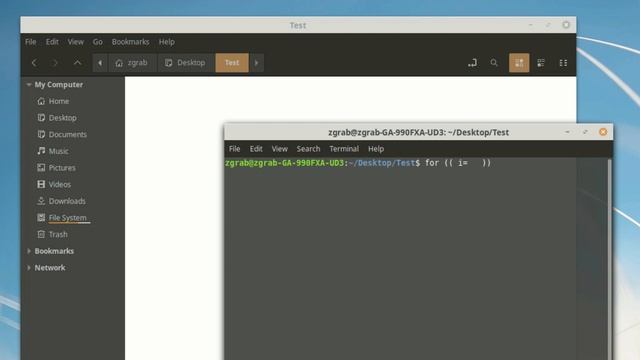This screenshot has width=640, height=360.
Task: Click the left path-scroll arrow before zgrab
Action: (x=100, y=63)
